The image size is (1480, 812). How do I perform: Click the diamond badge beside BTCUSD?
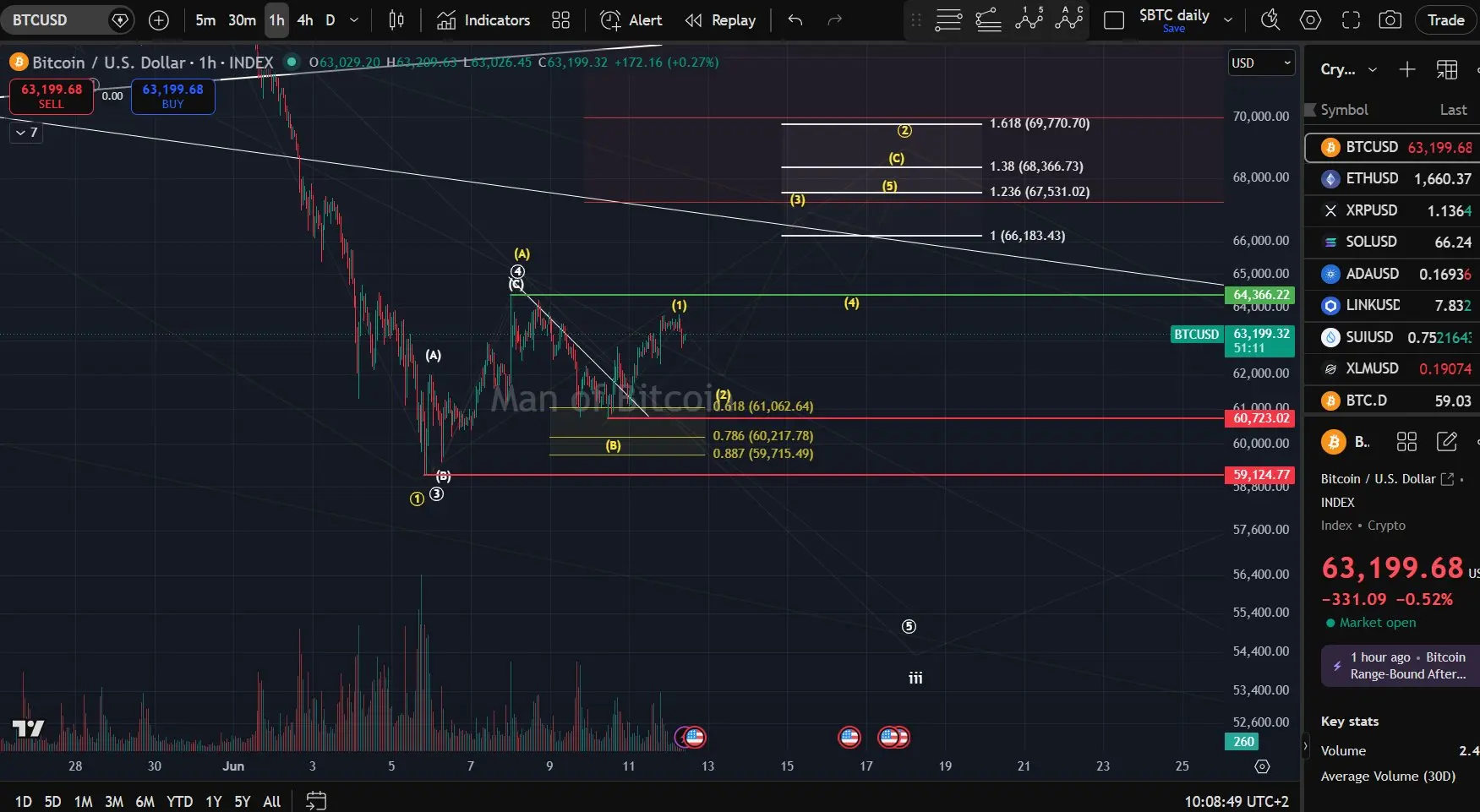pyautogui.click(x=120, y=20)
